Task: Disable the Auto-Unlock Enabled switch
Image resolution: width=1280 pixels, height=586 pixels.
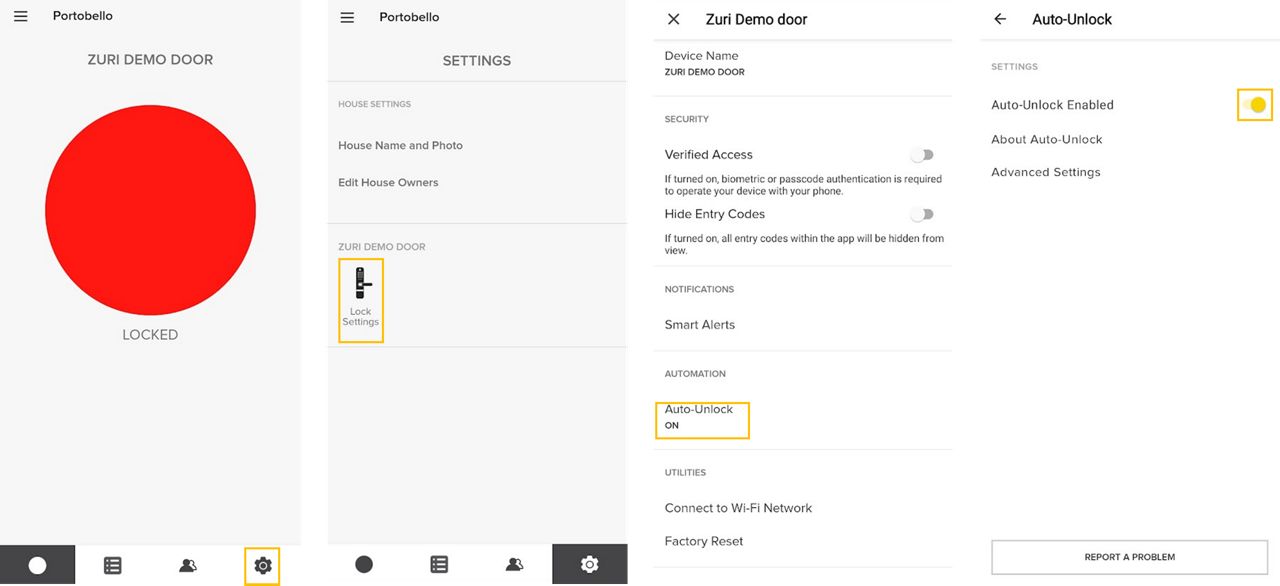Action: click(1255, 105)
